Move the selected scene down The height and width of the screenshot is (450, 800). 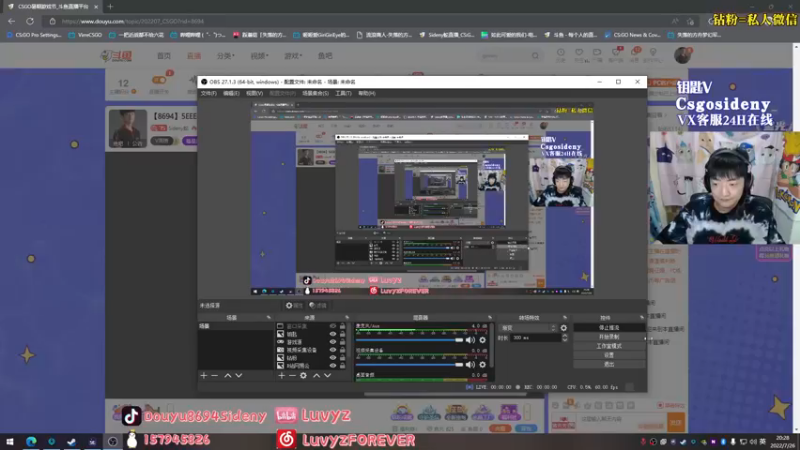(239, 376)
